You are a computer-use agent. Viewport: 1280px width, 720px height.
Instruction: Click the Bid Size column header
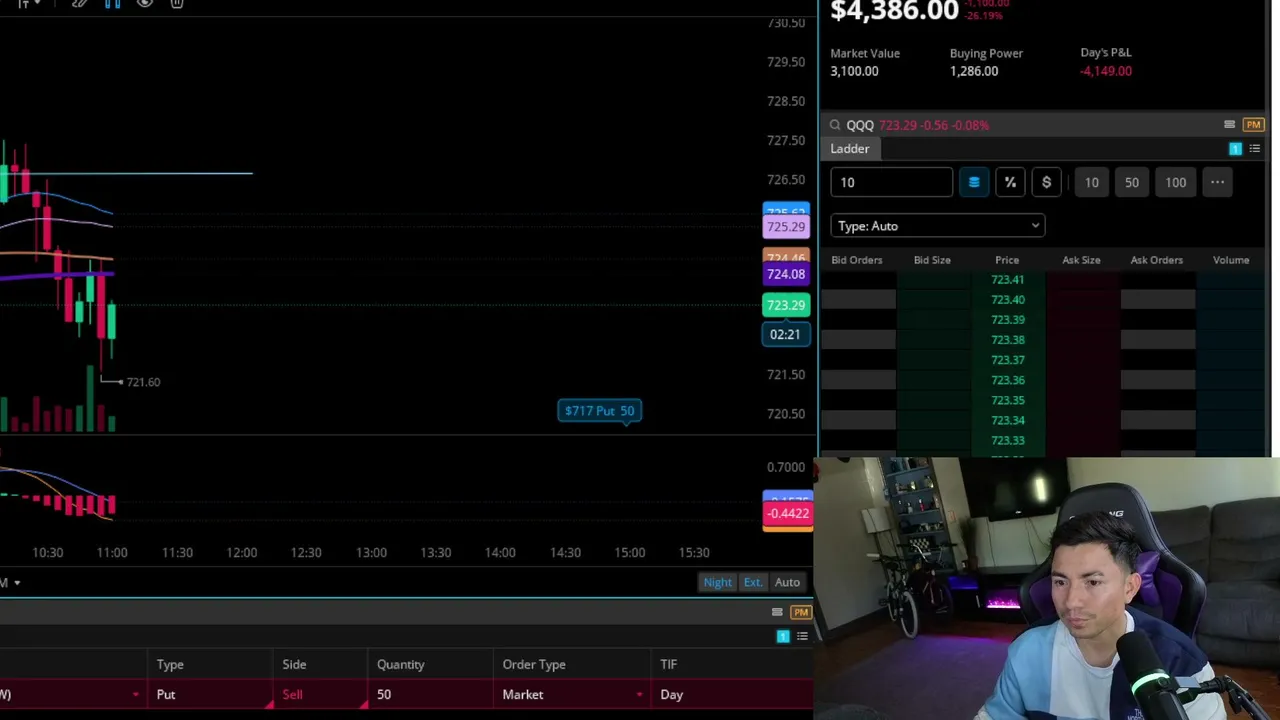tap(932, 260)
